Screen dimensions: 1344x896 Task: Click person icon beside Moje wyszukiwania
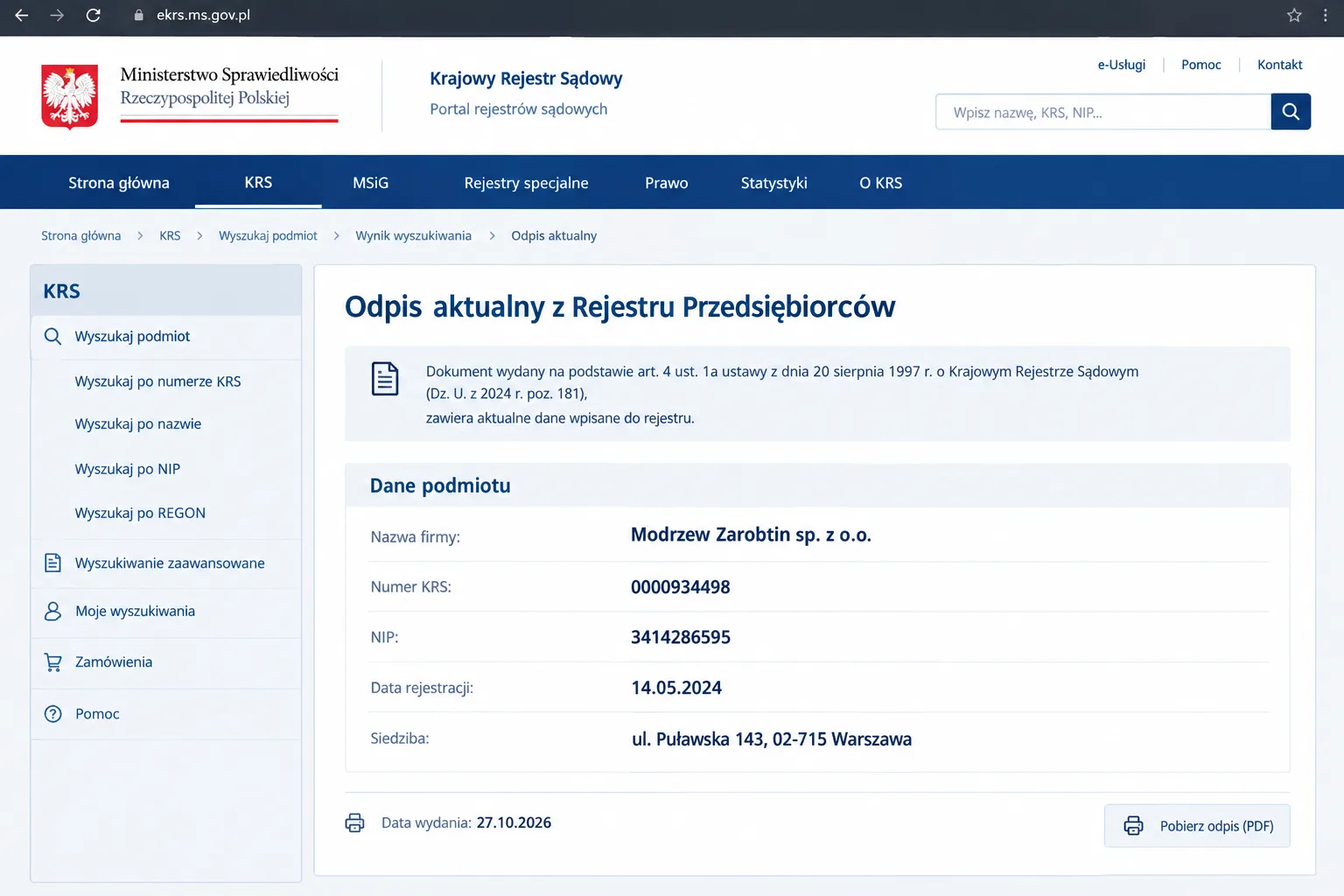coord(52,611)
